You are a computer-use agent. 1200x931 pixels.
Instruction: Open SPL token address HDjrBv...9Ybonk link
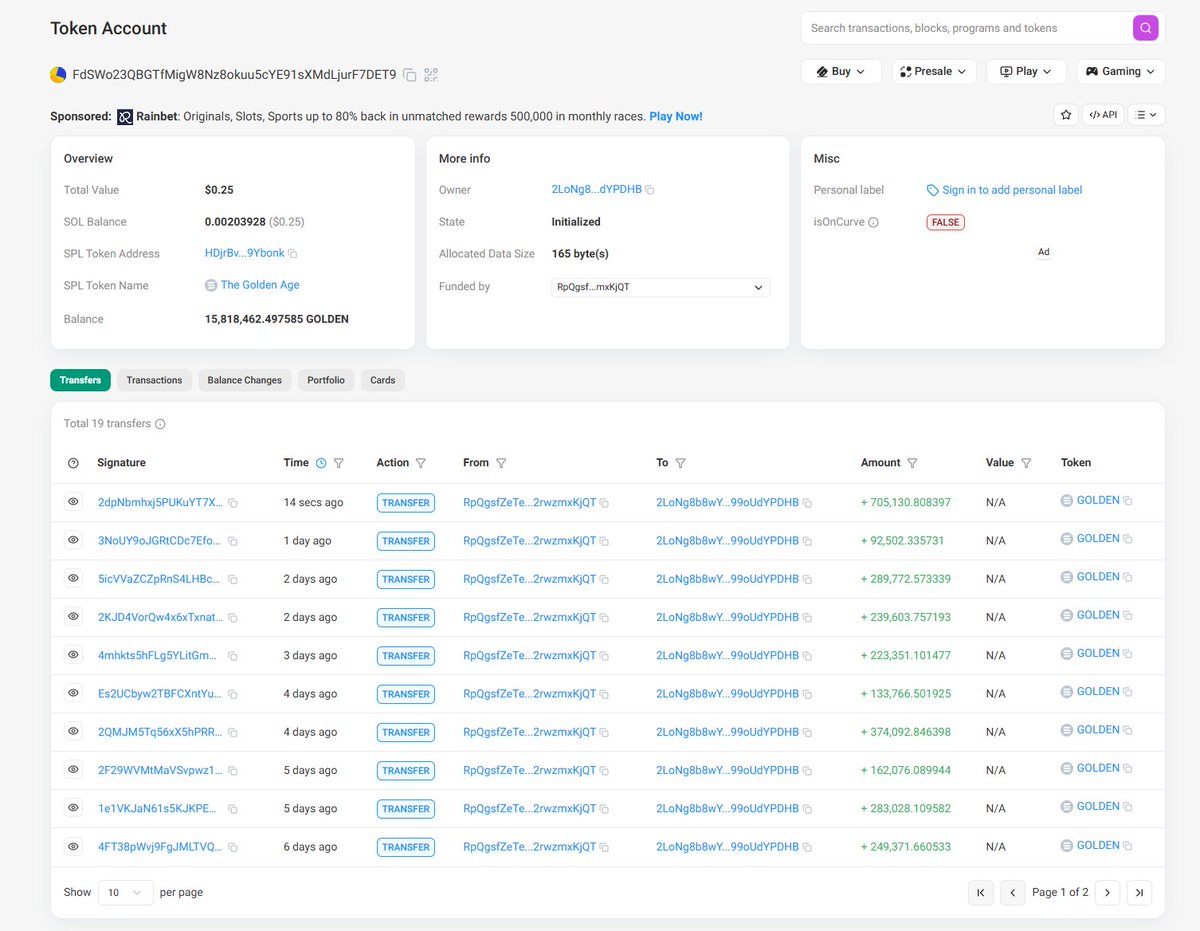point(245,254)
